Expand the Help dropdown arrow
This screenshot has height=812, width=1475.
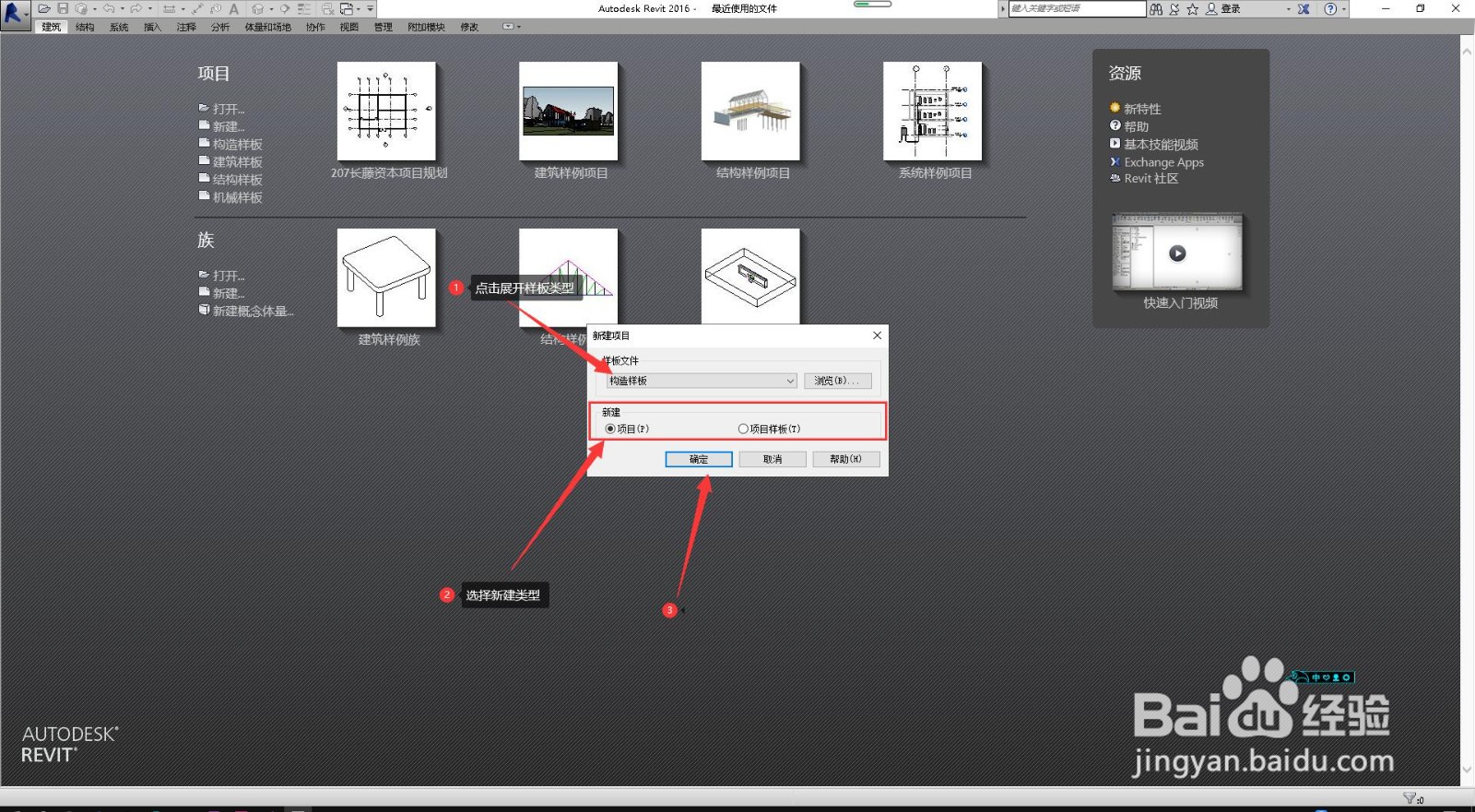(1343, 9)
